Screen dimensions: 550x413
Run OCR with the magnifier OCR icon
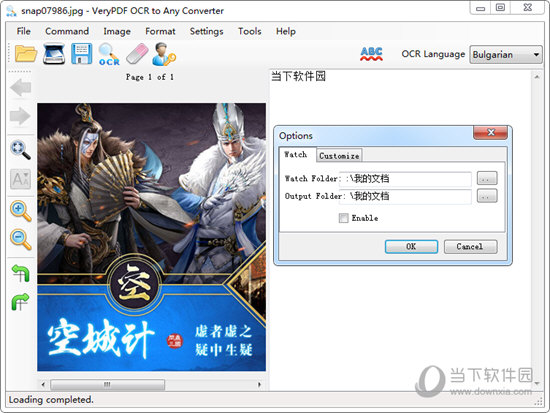coord(109,54)
